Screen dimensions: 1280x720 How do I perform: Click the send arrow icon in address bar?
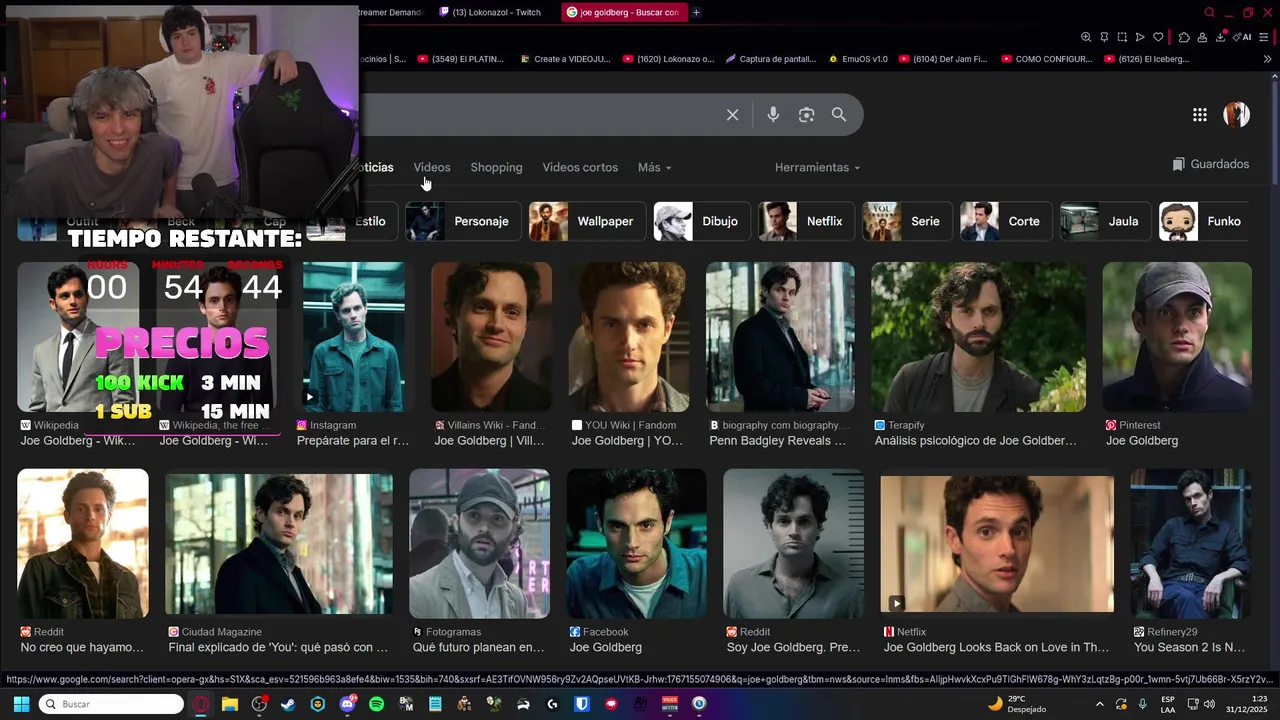[1140, 37]
